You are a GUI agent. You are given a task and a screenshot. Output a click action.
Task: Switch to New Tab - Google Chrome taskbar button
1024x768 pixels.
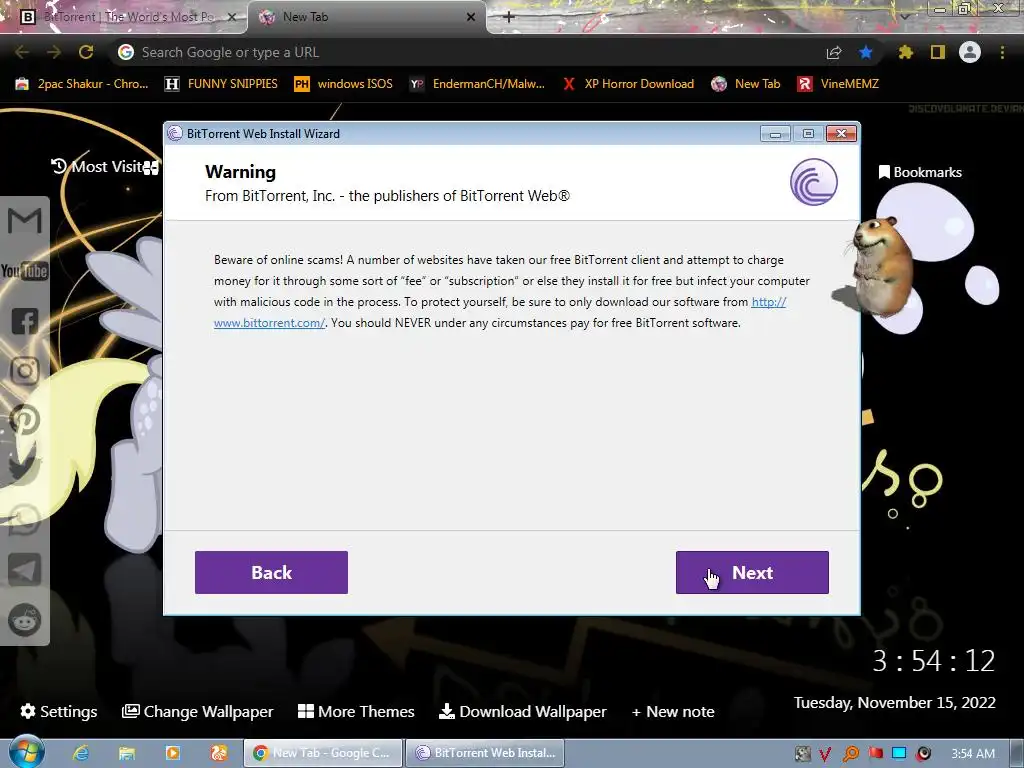tap(323, 753)
